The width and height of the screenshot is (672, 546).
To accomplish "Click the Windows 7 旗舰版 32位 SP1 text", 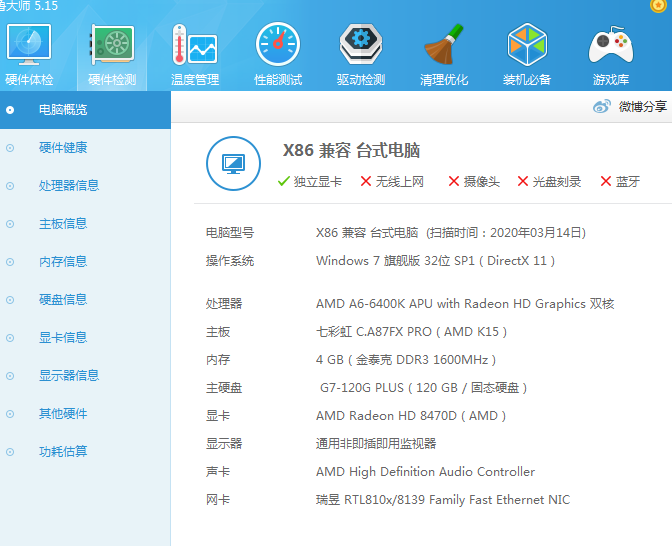I will pos(435,261).
